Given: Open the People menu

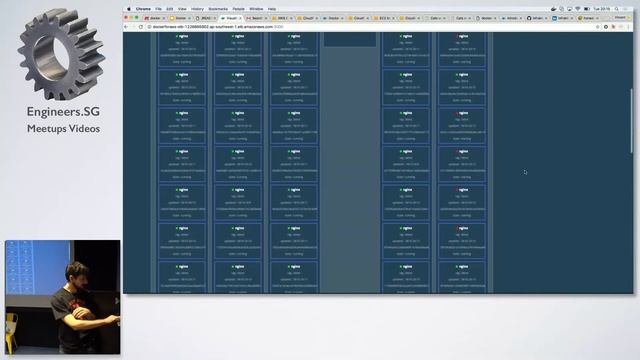Looking at the screenshot, I should click(238, 9).
